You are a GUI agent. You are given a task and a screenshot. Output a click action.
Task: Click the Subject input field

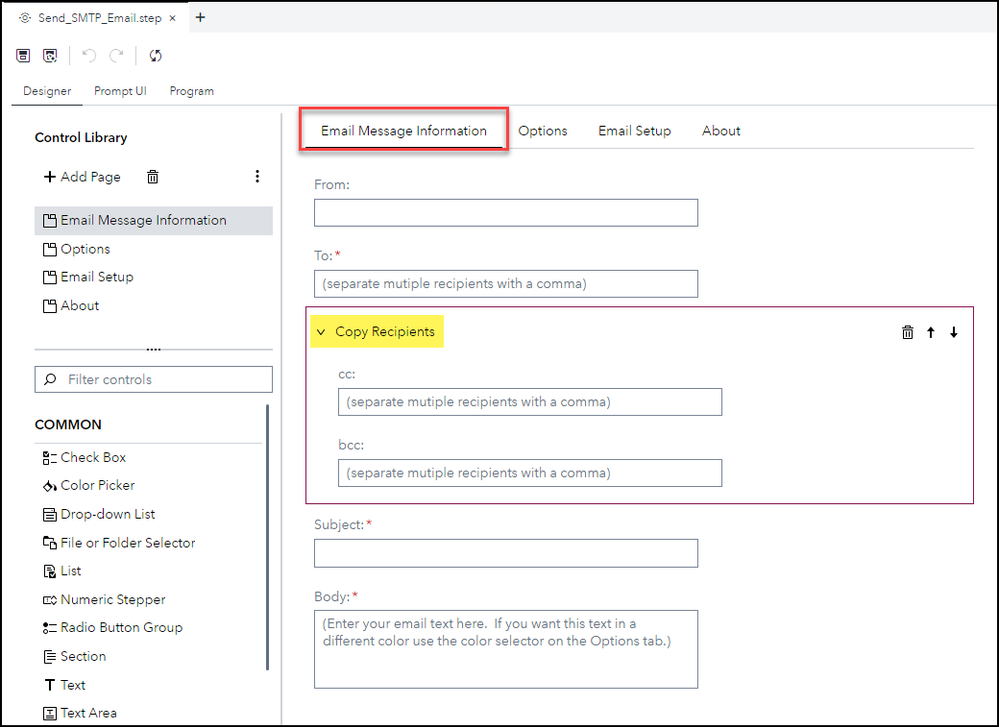tap(506, 554)
